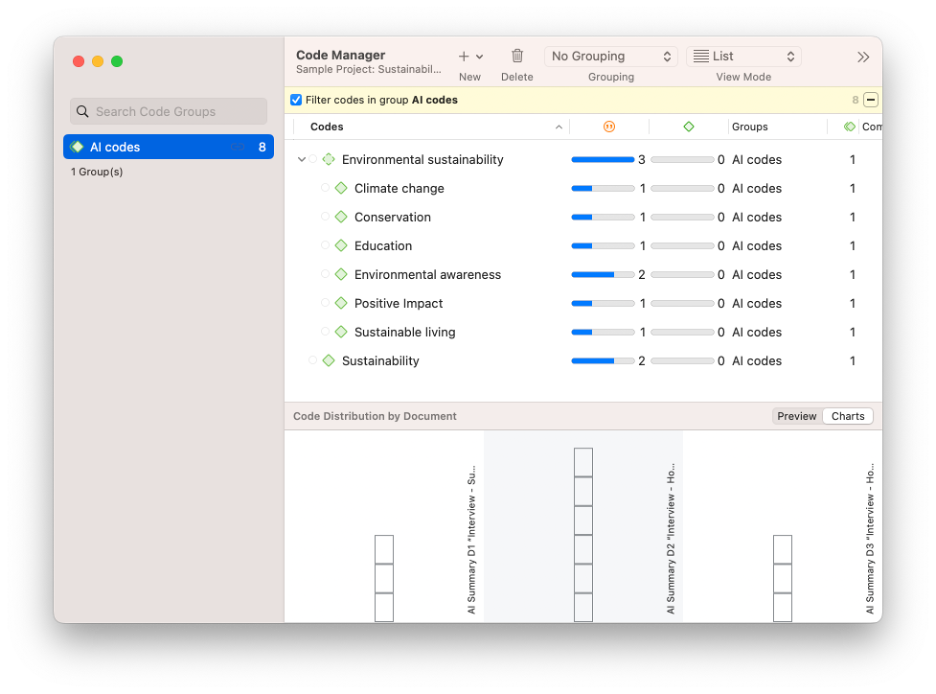Viewport: 936px width, 694px height.
Task: Click the New code plus icon
Action: tap(464, 57)
